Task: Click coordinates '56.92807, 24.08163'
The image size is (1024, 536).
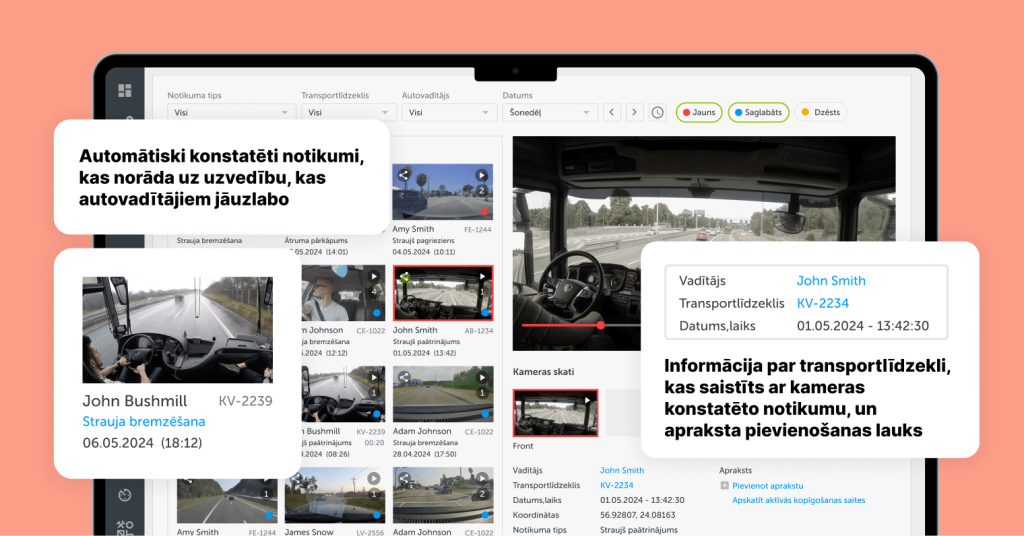Action: [637, 515]
